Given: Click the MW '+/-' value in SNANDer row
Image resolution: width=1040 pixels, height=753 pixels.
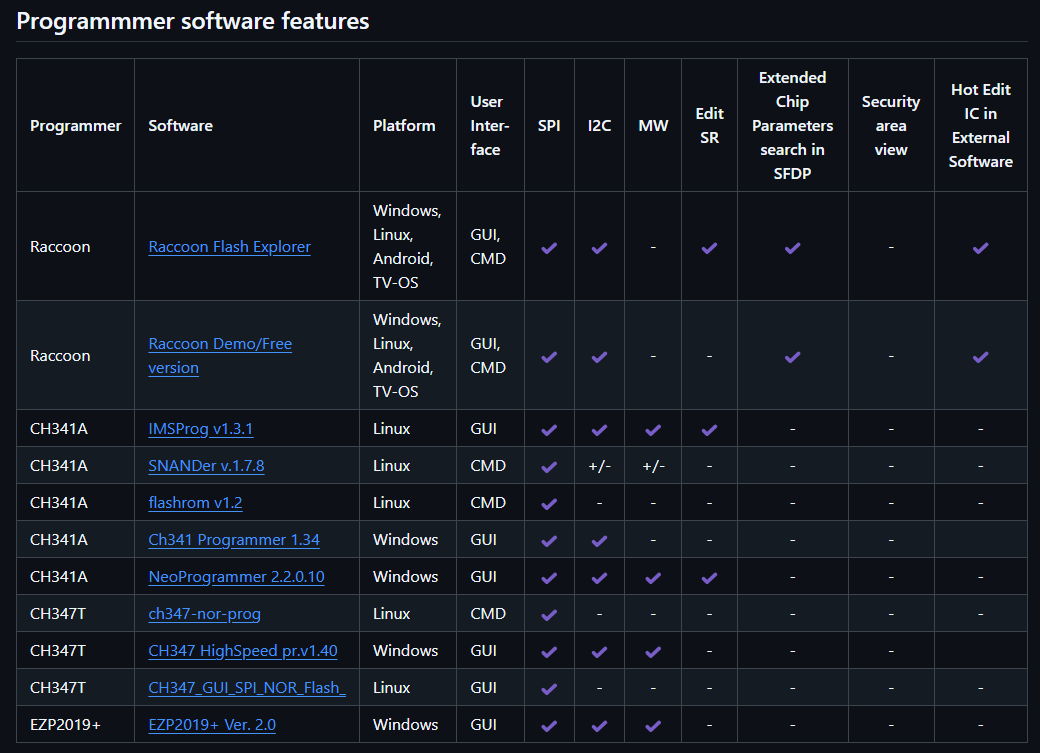Looking at the screenshot, I should pyautogui.click(x=653, y=466).
